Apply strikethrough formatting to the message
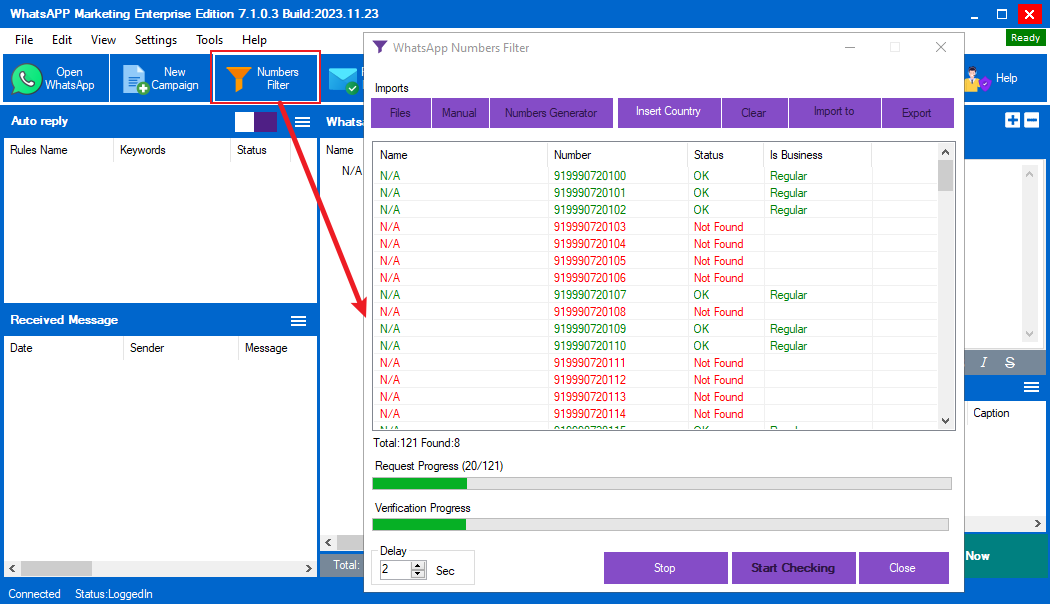Viewport: 1050px width, 604px height. point(1010,362)
